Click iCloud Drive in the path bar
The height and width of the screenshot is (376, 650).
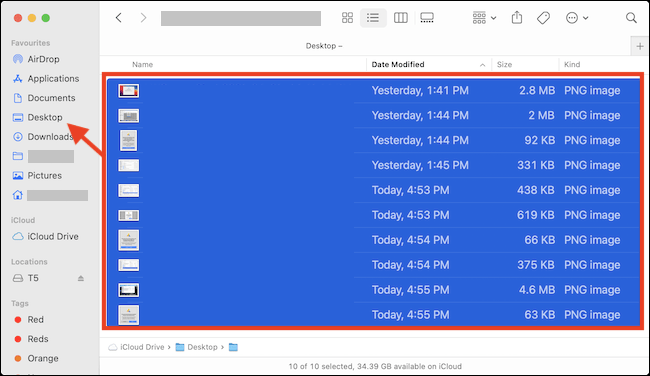click(136, 347)
